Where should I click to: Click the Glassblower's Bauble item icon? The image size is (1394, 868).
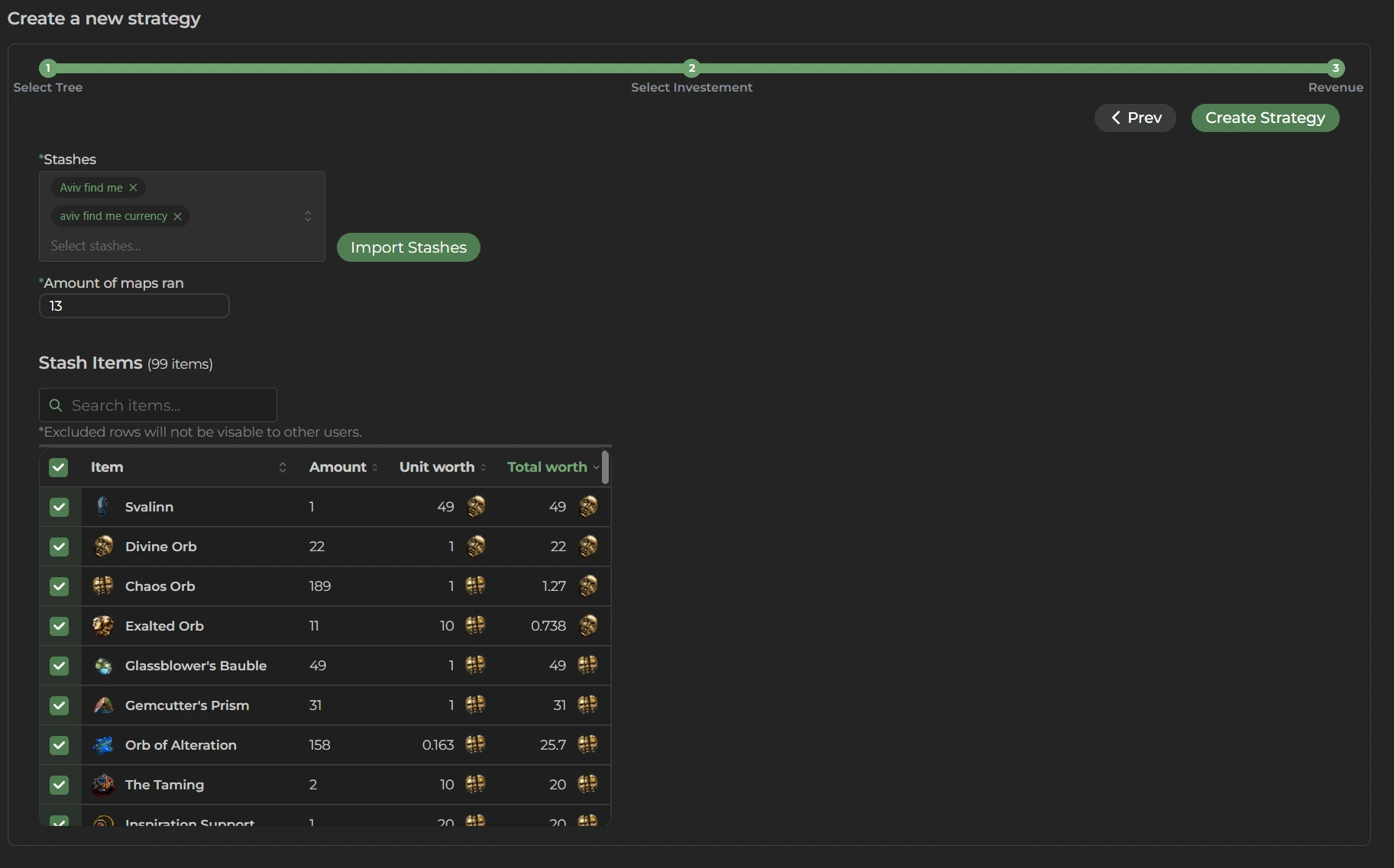103,666
